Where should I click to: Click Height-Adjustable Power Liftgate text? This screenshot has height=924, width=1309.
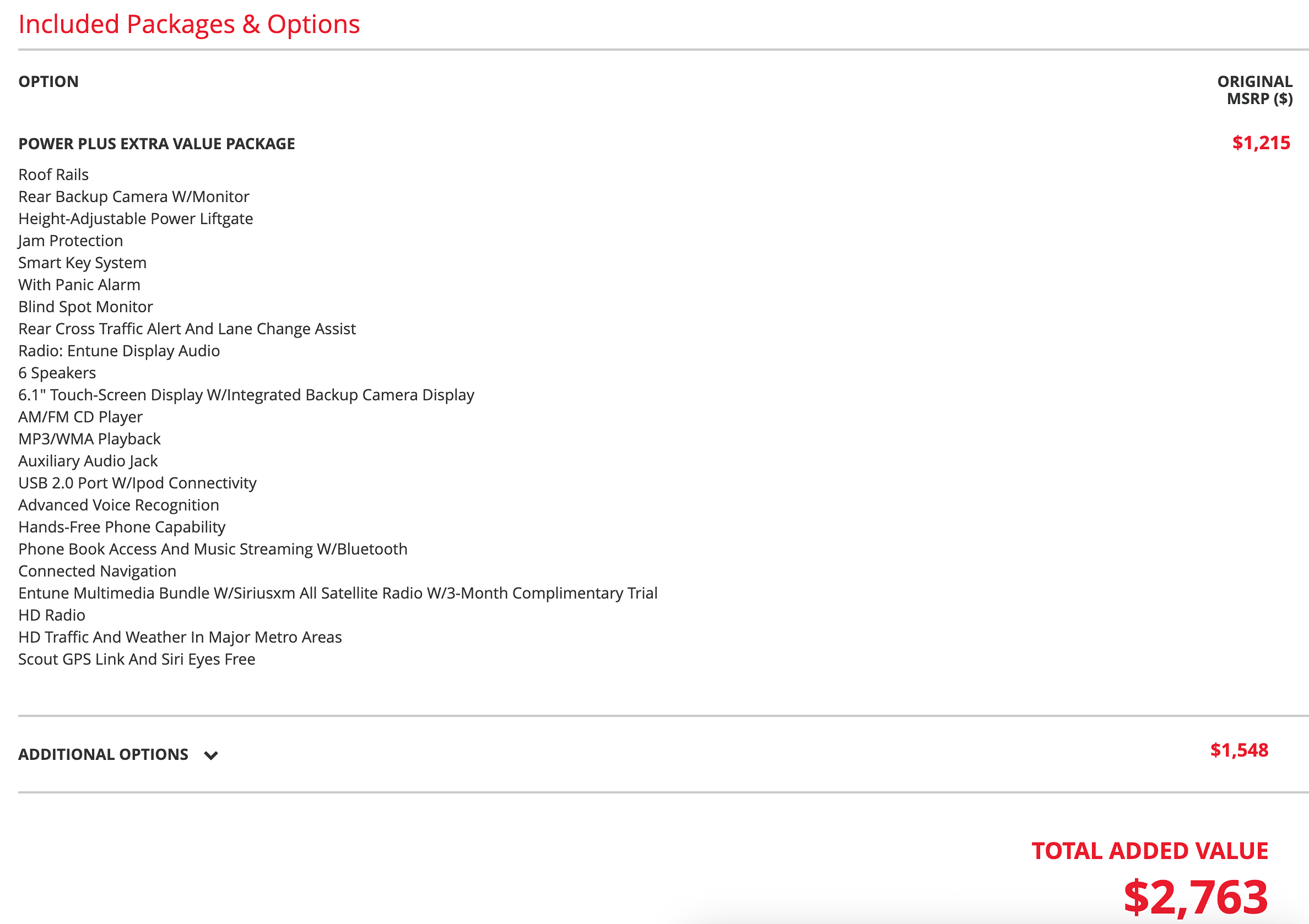(x=136, y=219)
